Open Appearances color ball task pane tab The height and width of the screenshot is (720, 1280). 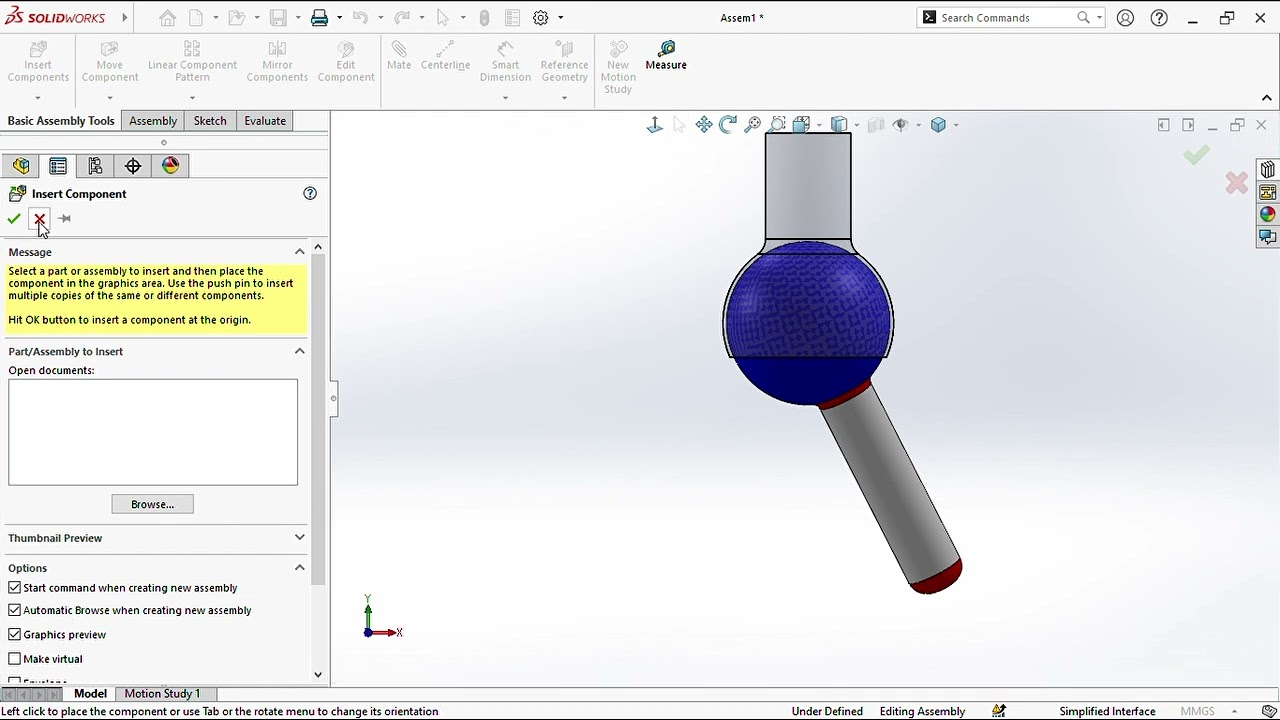(x=1268, y=215)
